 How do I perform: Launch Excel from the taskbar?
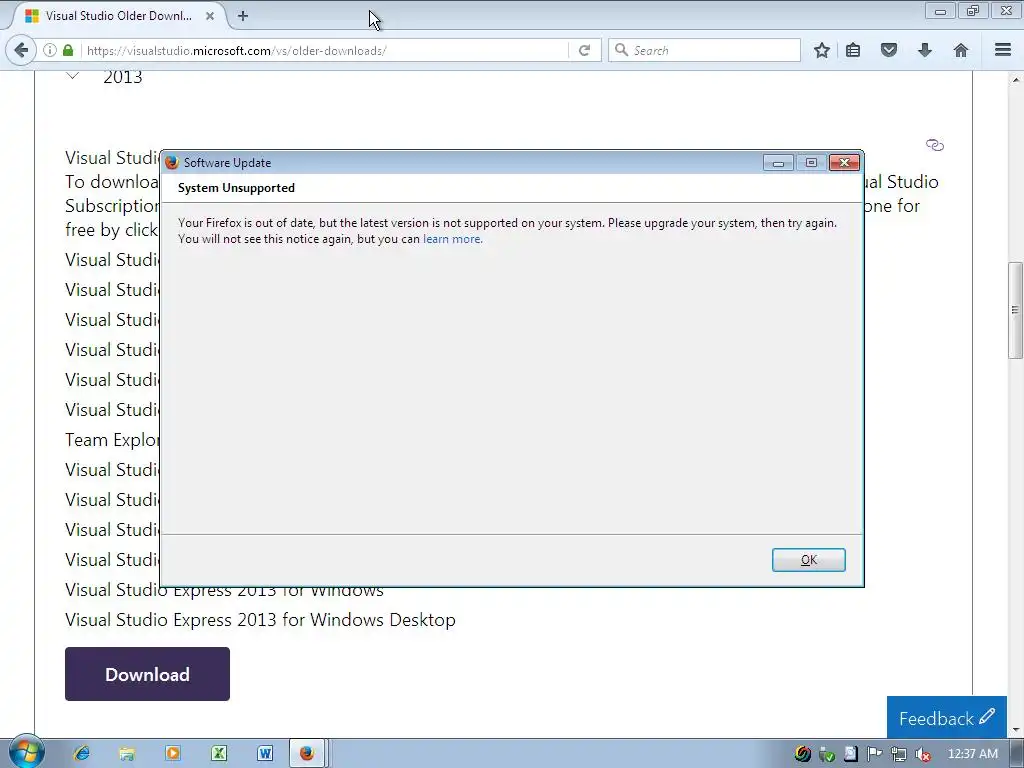[219, 753]
